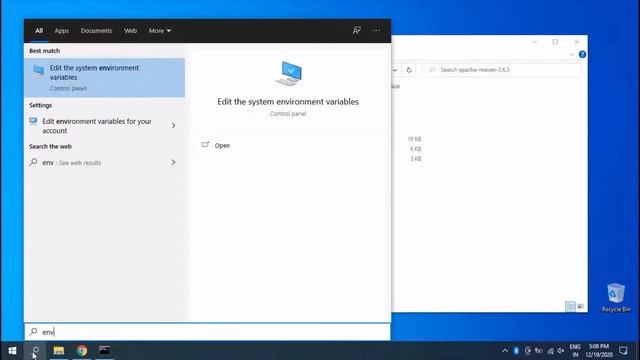Click the Size column header in Explorer
The height and width of the screenshot is (360, 640).
pyautogui.click(x=396, y=86)
